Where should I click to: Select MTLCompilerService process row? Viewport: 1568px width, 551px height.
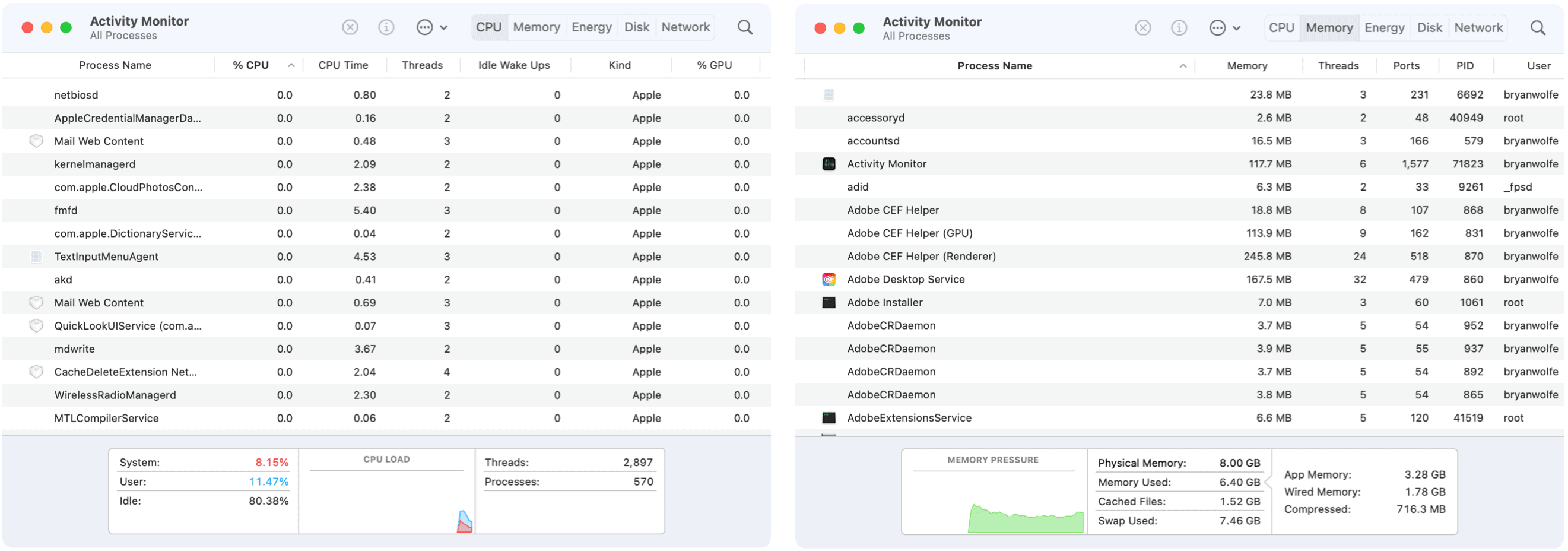coord(386,418)
